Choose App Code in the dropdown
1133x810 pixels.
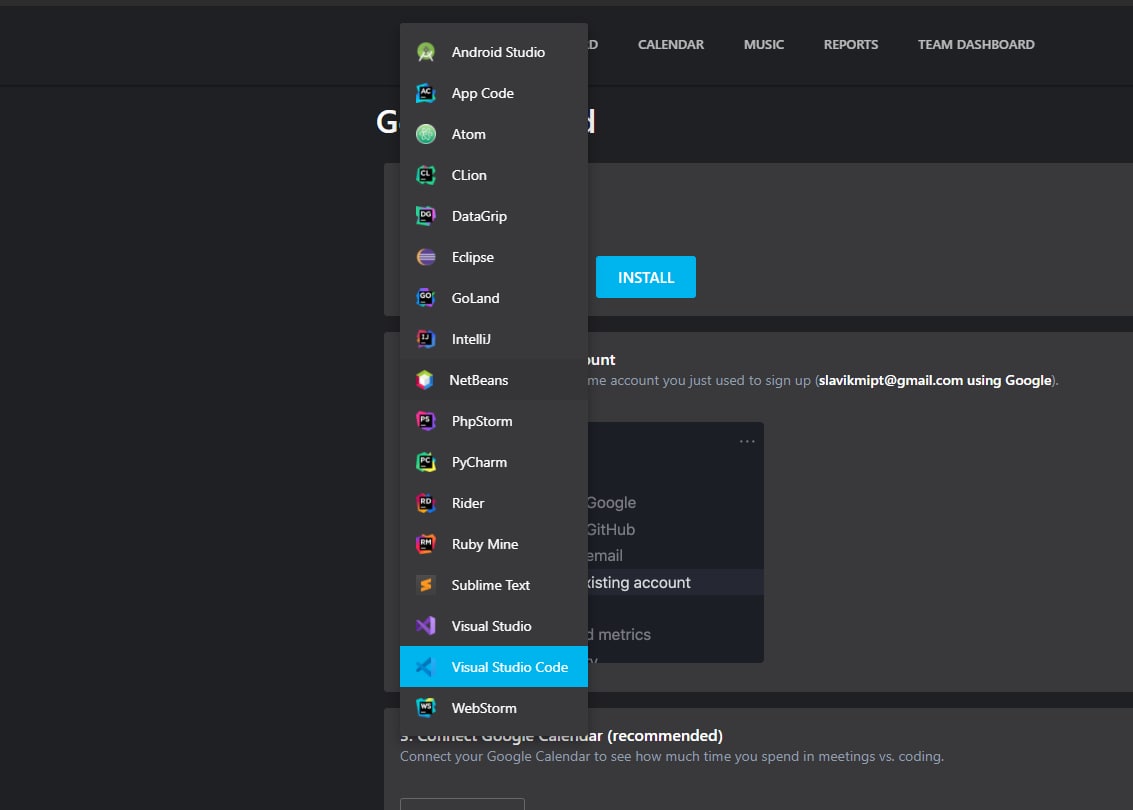pos(494,93)
